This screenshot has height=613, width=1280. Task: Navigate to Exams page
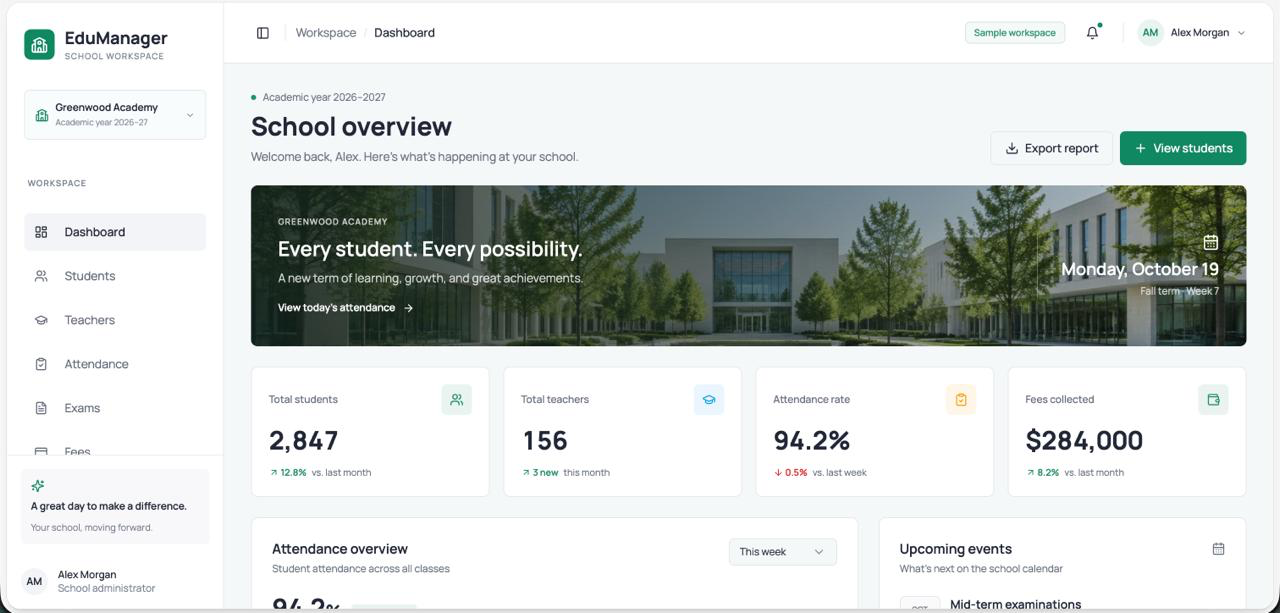pos(115,408)
